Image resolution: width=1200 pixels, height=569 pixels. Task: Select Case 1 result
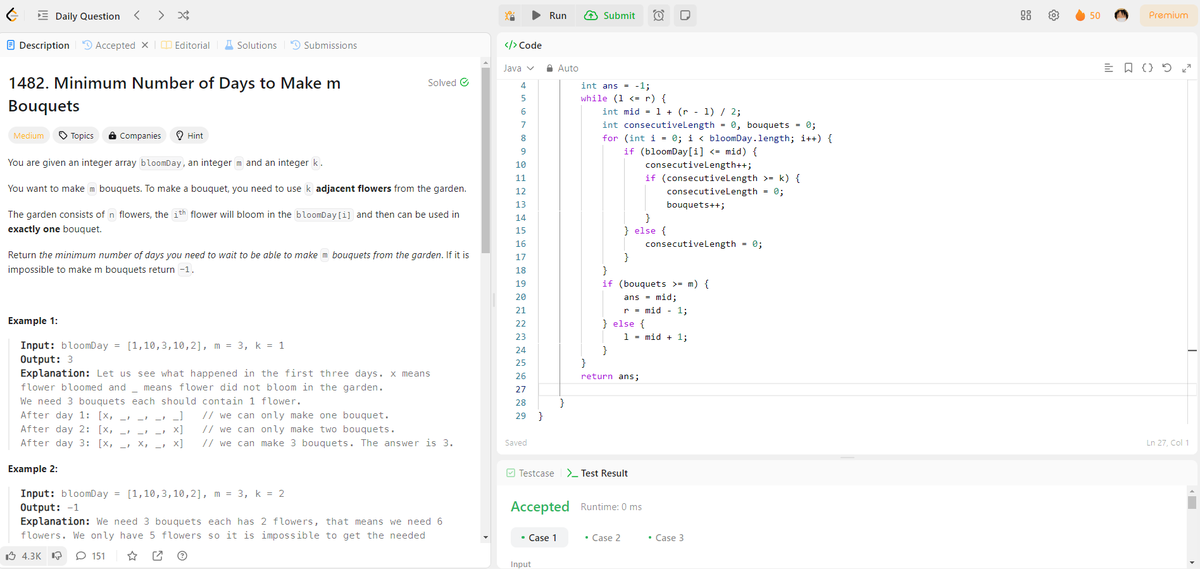tap(538, 538)
